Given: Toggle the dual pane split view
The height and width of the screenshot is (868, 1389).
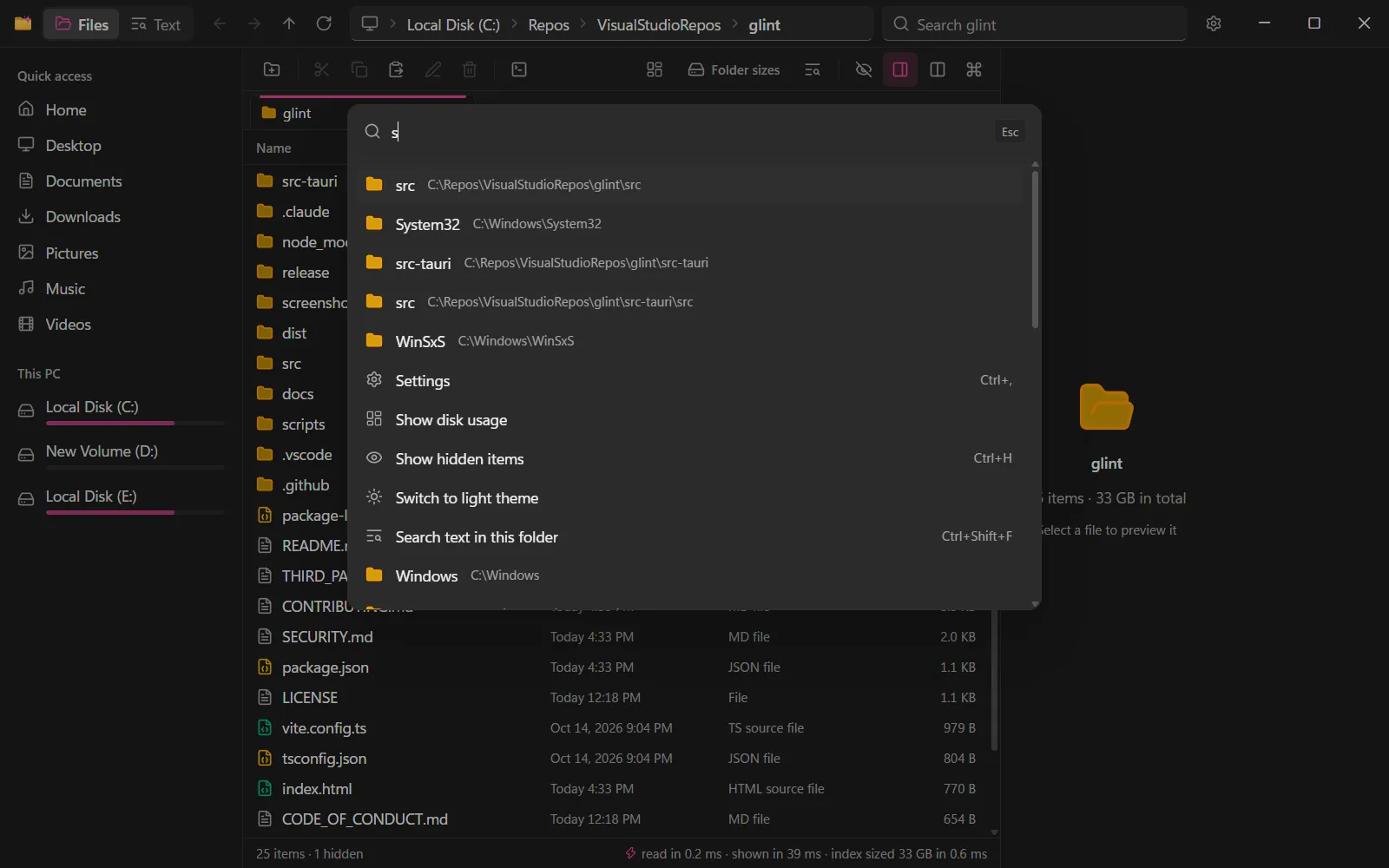Looking at the screenshot, I should (x=938, y=69).
